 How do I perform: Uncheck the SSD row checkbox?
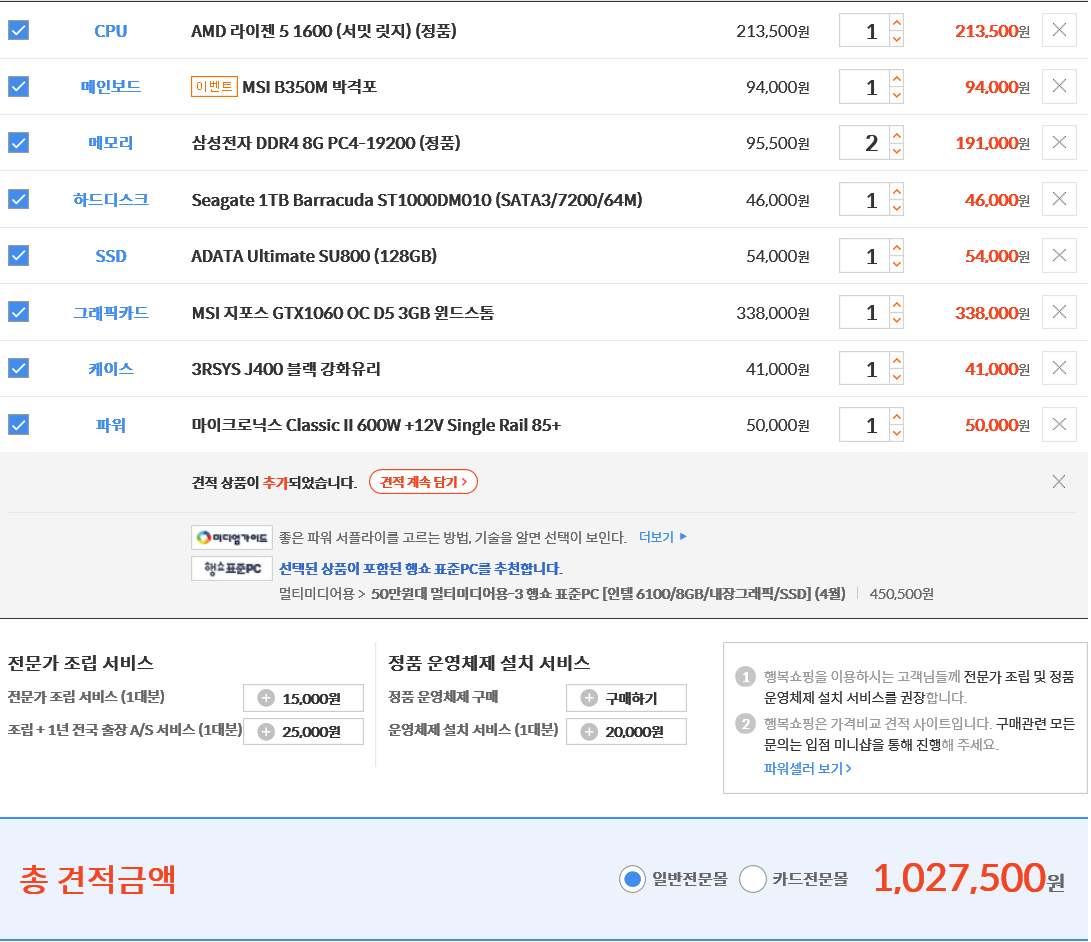pyautogui.click(x=19, y=256)
